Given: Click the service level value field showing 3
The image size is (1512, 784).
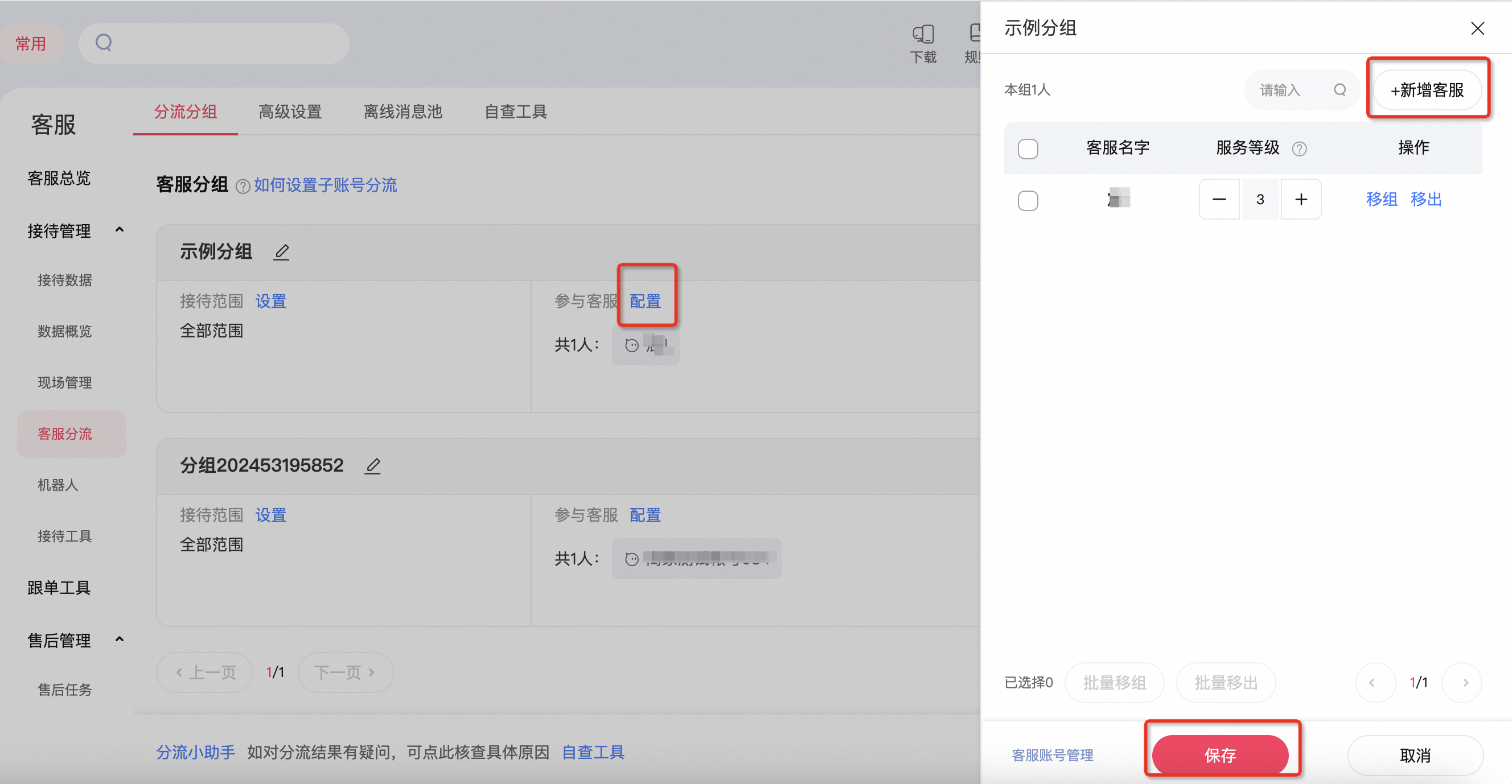Looking at the screenshot, I should pyautogui.click(x=1260, y=200).
